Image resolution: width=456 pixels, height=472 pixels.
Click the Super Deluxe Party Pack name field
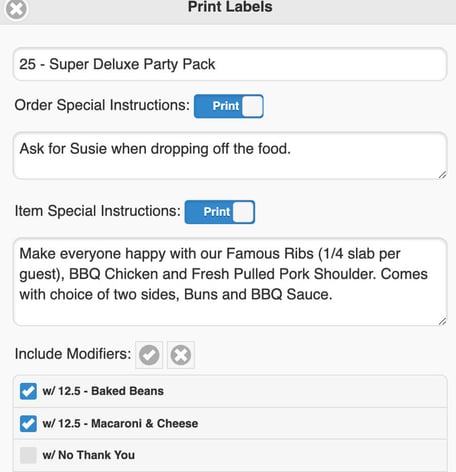click(230, 64)
